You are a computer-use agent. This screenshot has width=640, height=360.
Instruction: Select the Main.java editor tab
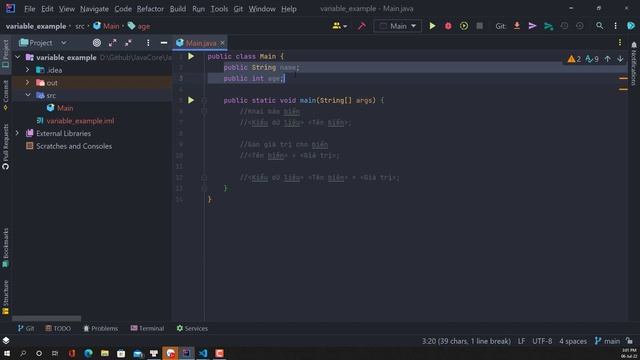(x=199, y=43)
